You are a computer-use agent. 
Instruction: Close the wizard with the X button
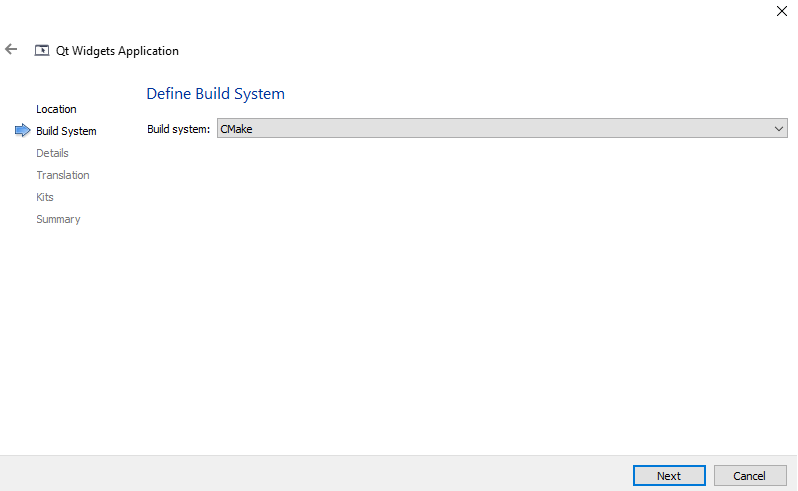[781, 11]
